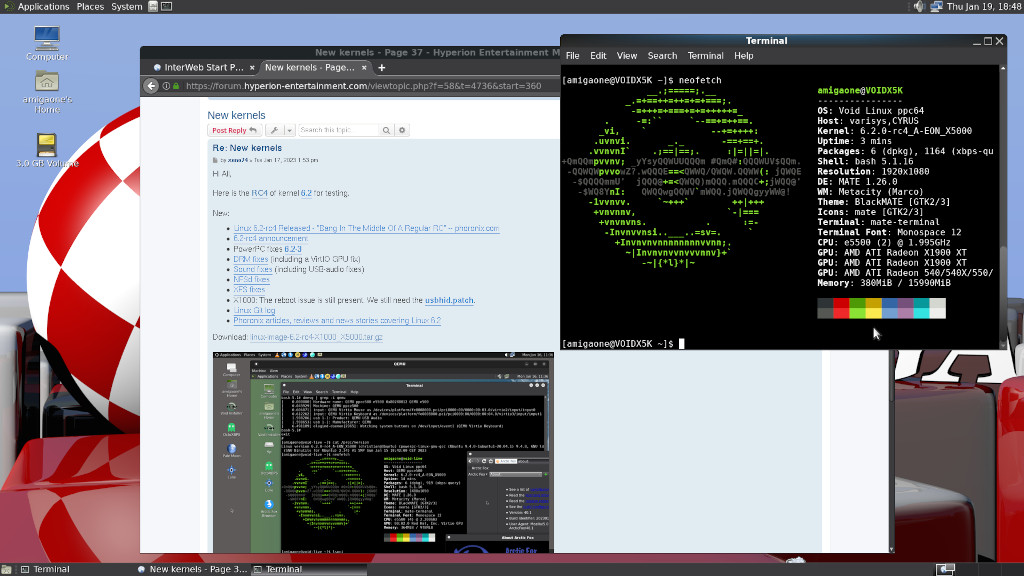The height and width of the screenshot is (576, 1024).
Task: Click the terminal launcher in top panel
Action: pyautogui.click(x=167, y=7)
